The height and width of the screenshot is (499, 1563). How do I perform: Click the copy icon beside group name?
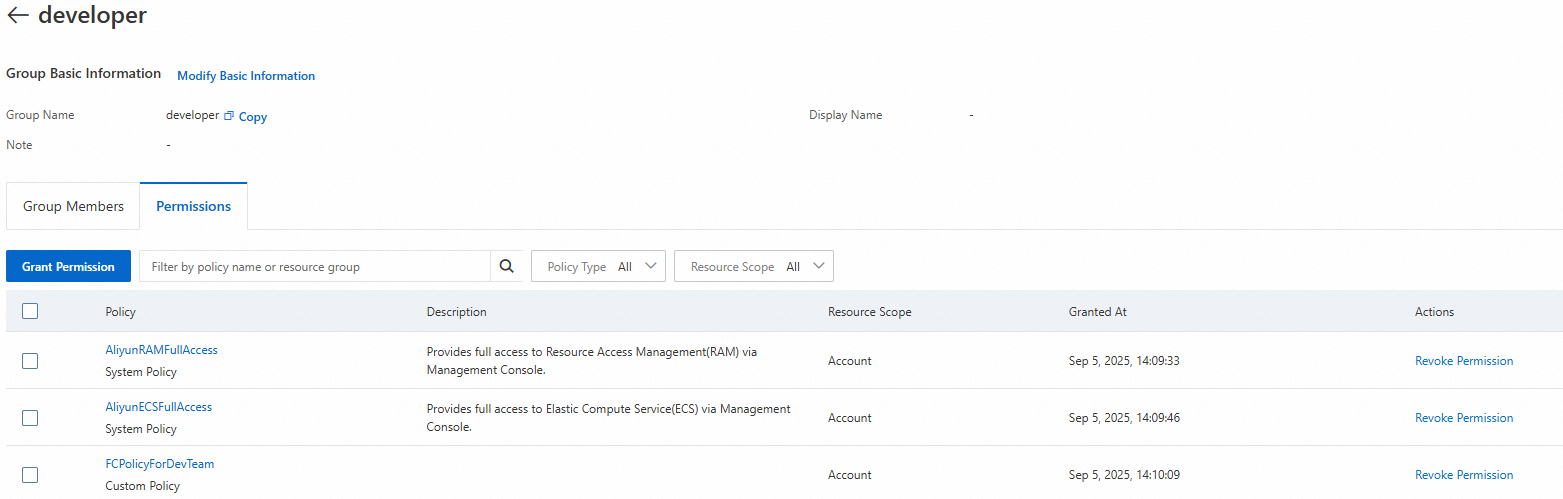229,116
